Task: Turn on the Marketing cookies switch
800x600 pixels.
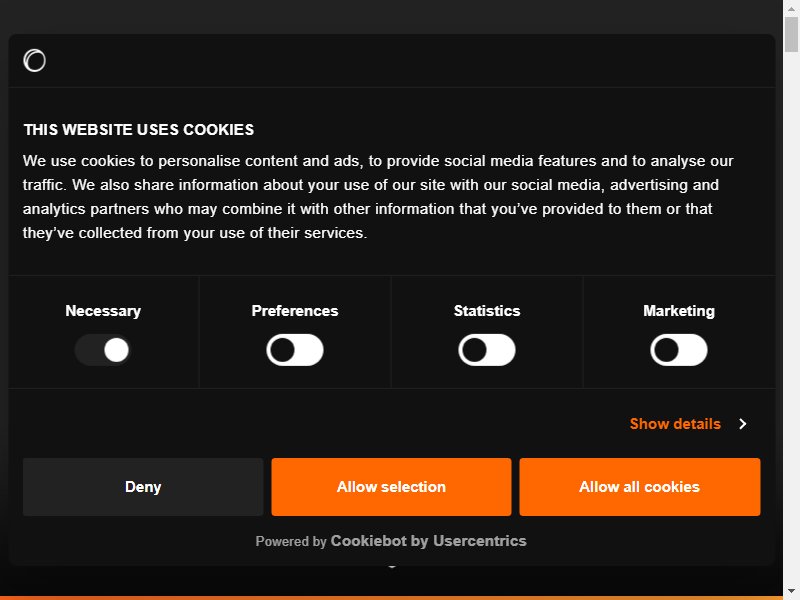Action: pos(679,350)
